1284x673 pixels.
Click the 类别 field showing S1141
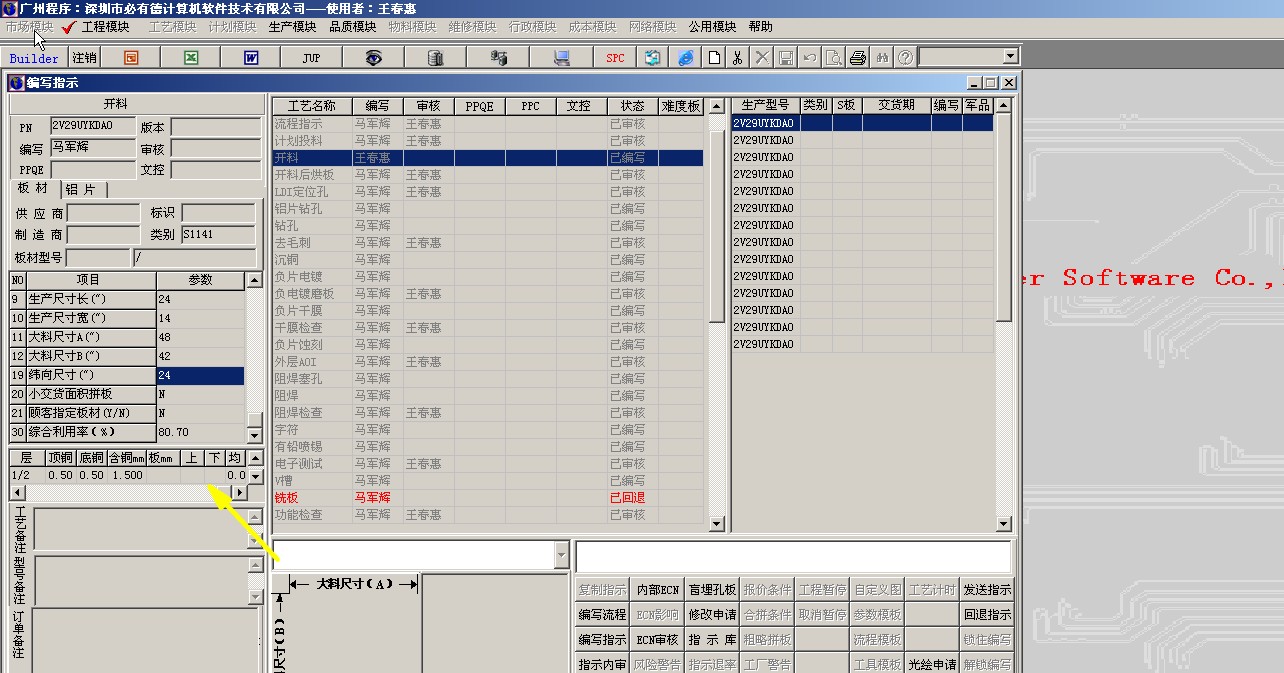218,235
